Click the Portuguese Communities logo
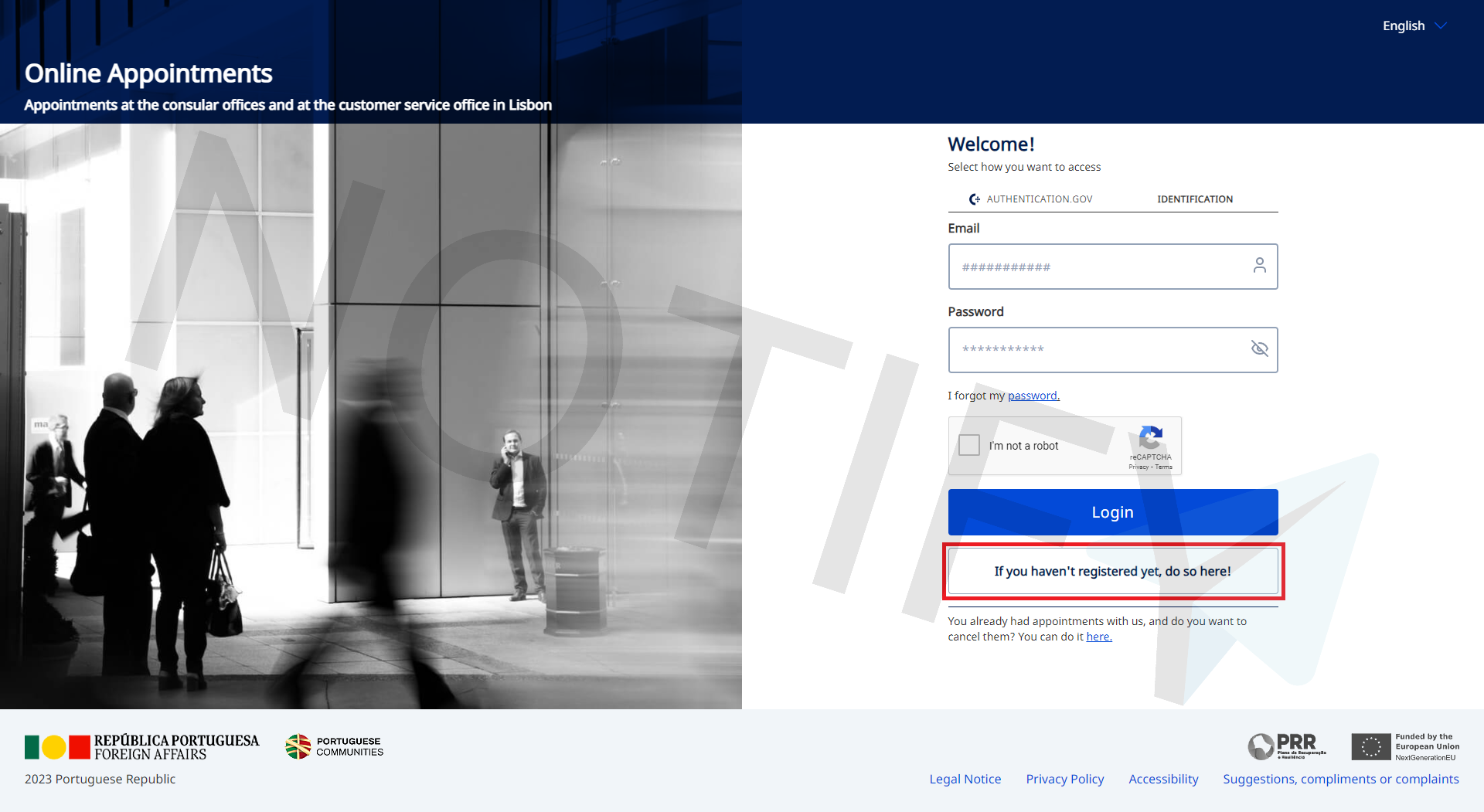 335,746
